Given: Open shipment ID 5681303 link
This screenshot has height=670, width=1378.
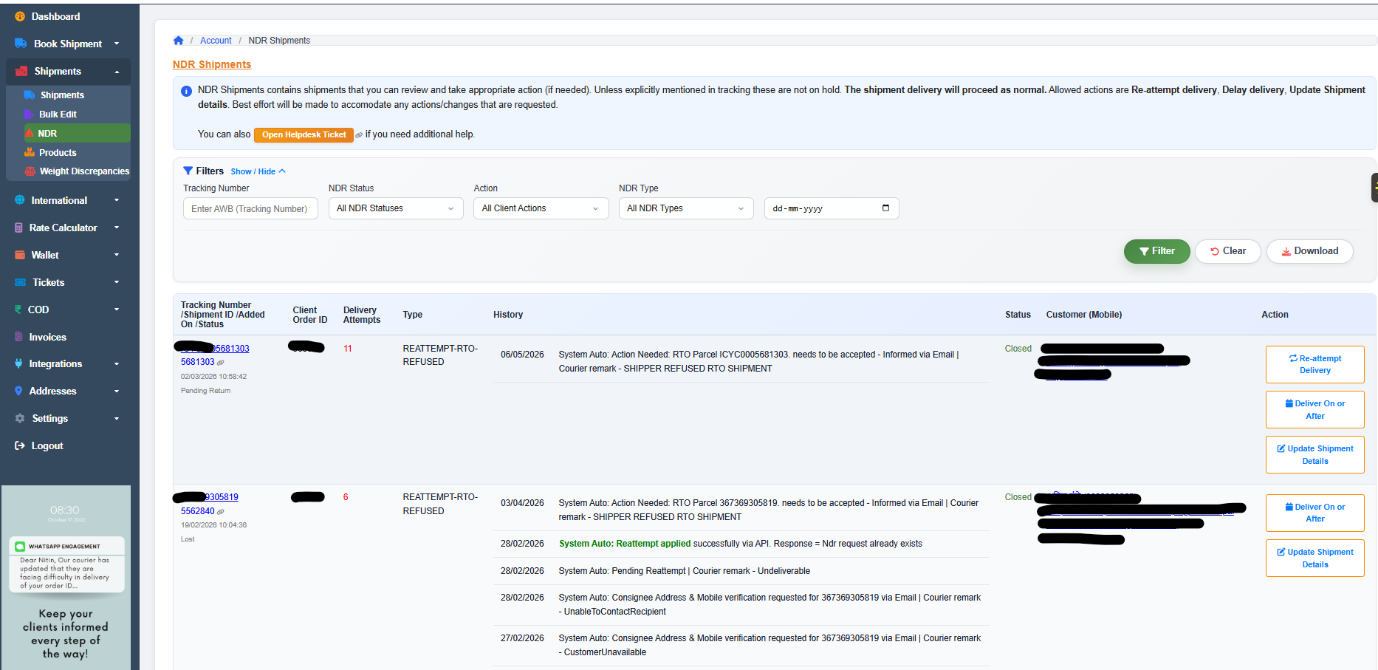Looking at the screenshot, I should pyautogui.click(x=198, y=362).
